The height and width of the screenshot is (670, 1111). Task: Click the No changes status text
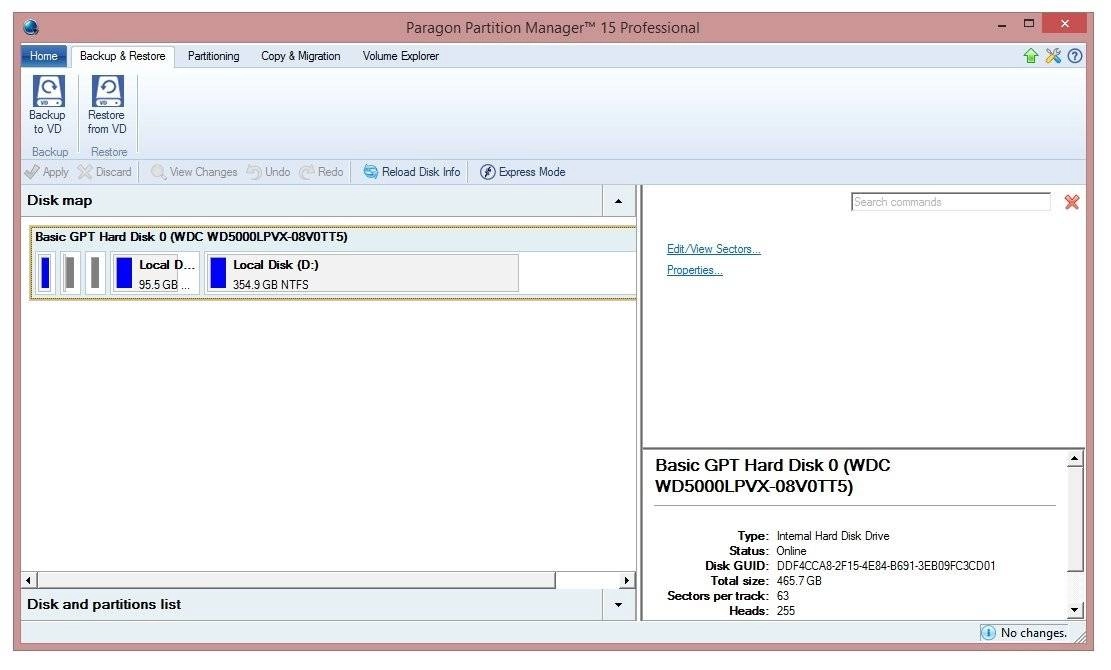1034,633
